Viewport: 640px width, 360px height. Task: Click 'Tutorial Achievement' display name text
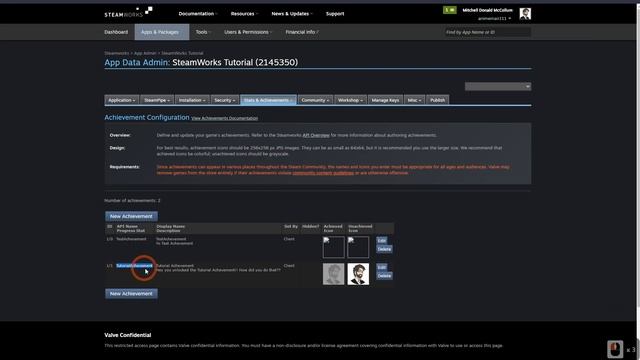175,266
